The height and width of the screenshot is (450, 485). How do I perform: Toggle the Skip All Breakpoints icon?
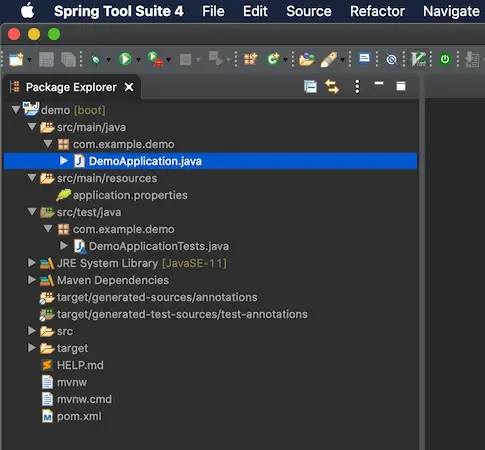(391, 59)
